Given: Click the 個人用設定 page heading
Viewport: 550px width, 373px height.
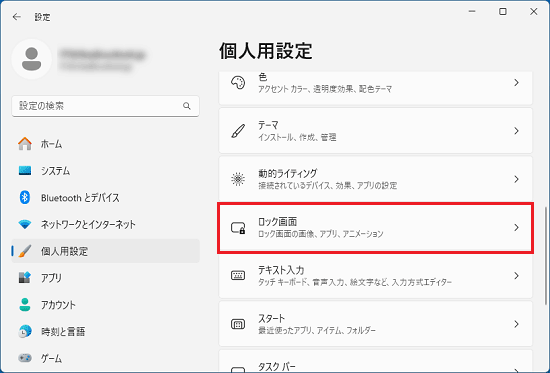Looking at the screenshot, I should (266, 51).
